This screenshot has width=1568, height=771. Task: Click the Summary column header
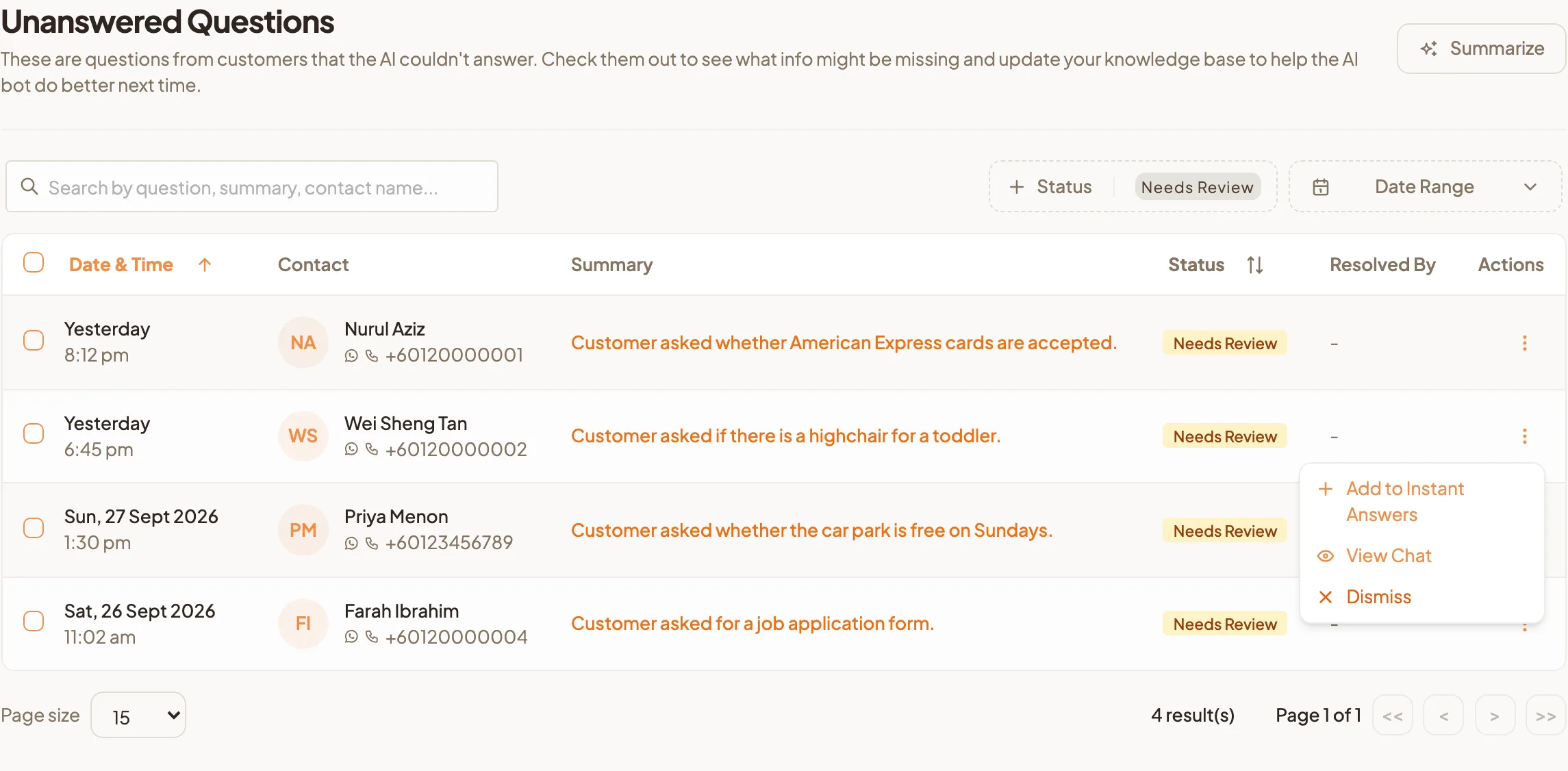point(611,265)
